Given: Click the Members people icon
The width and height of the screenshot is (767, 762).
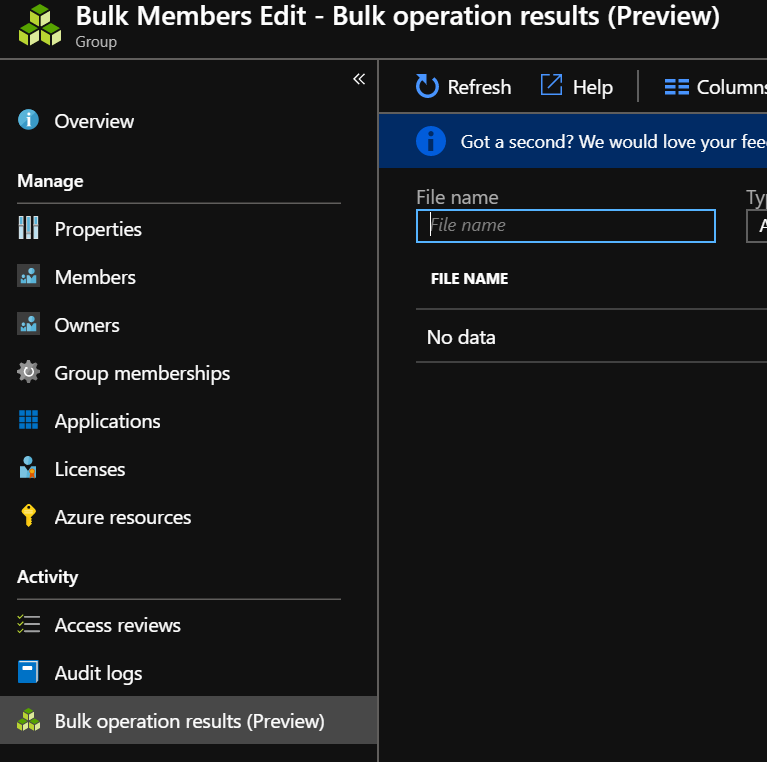Looking at the screenshot, I should [28, 277].
